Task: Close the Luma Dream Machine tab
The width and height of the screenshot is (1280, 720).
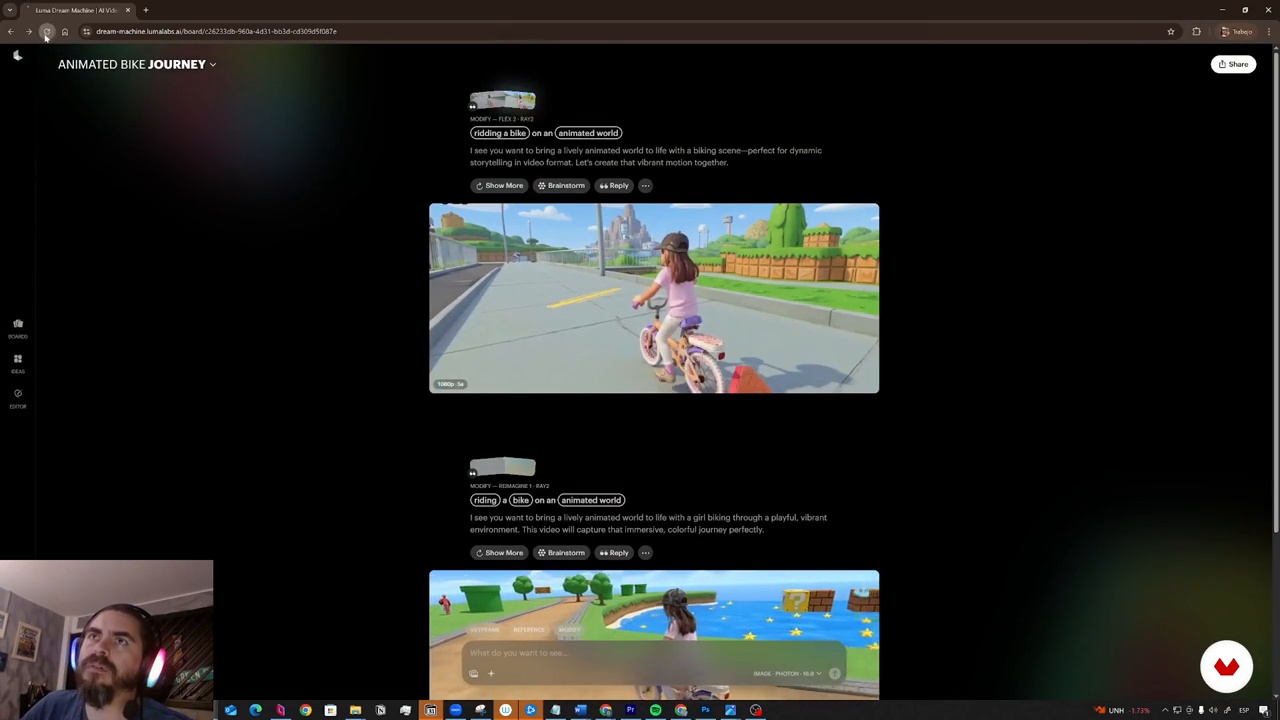Action: point(128,10)
